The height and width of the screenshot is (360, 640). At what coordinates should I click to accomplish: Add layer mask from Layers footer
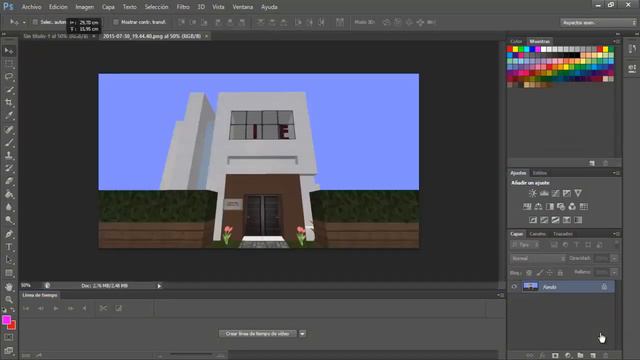click(x=555, y=356)
